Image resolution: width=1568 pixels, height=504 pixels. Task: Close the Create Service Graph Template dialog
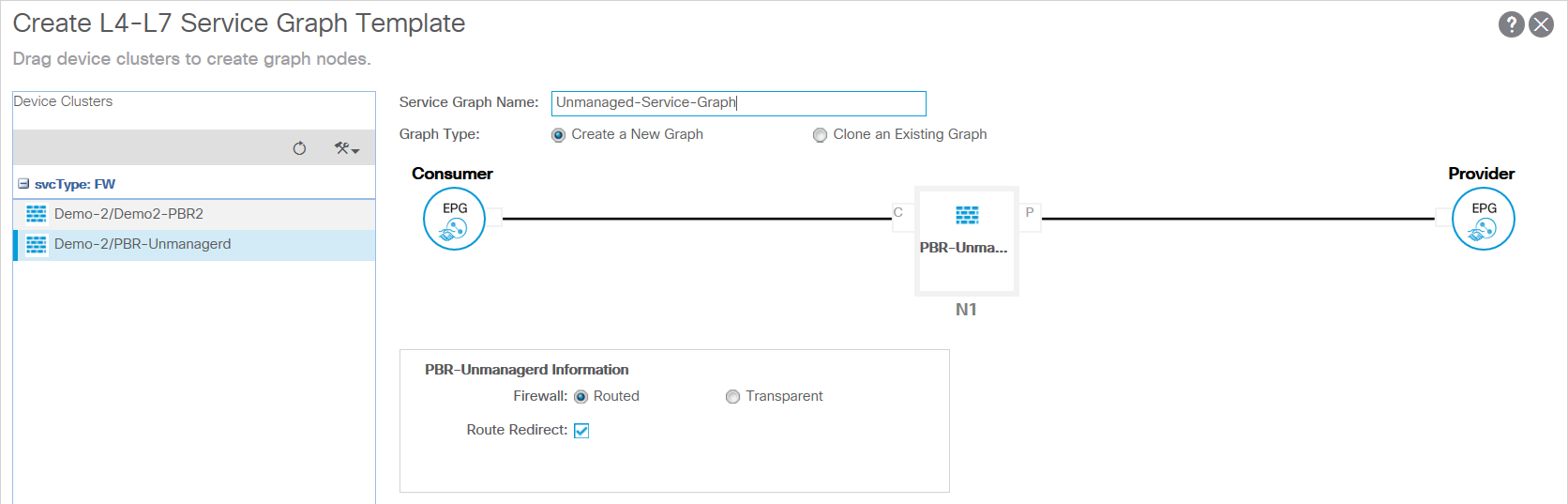tap(1541, 24)
